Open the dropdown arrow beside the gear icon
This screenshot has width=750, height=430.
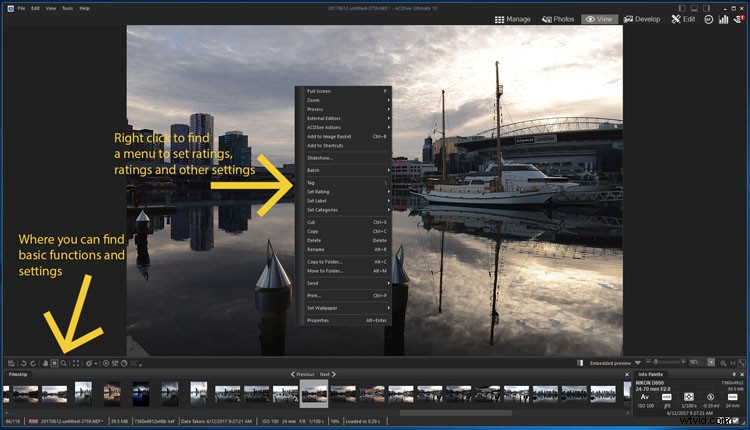pos(96,364)
